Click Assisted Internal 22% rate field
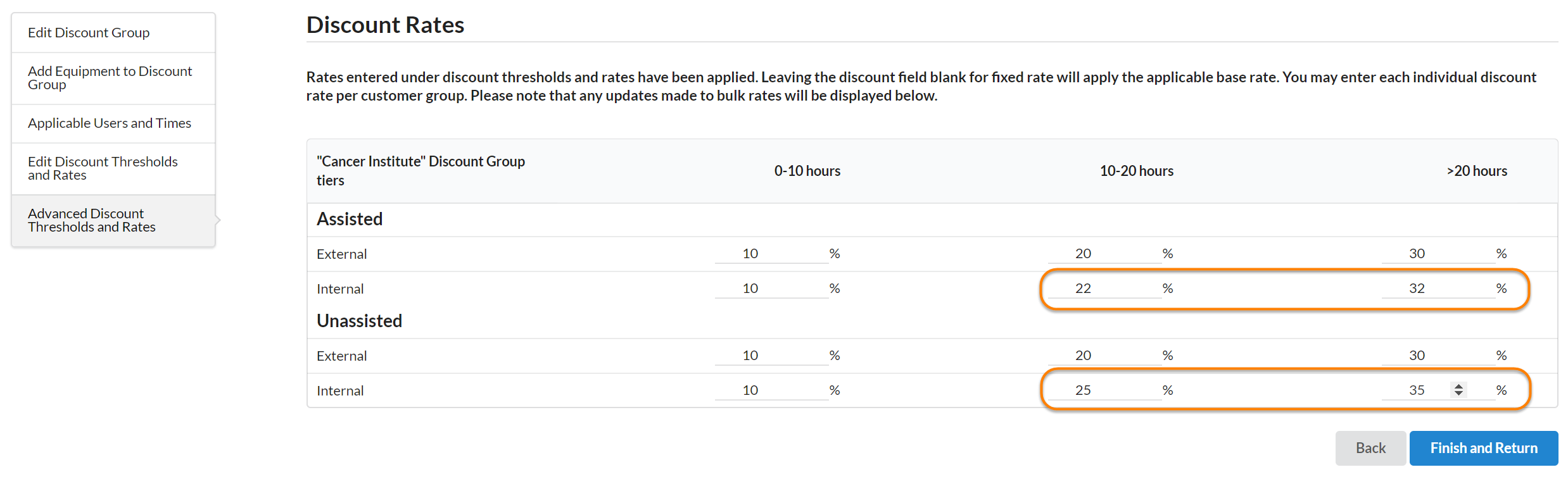This screenshot has width=1568, height=479. coord(1104,289)
